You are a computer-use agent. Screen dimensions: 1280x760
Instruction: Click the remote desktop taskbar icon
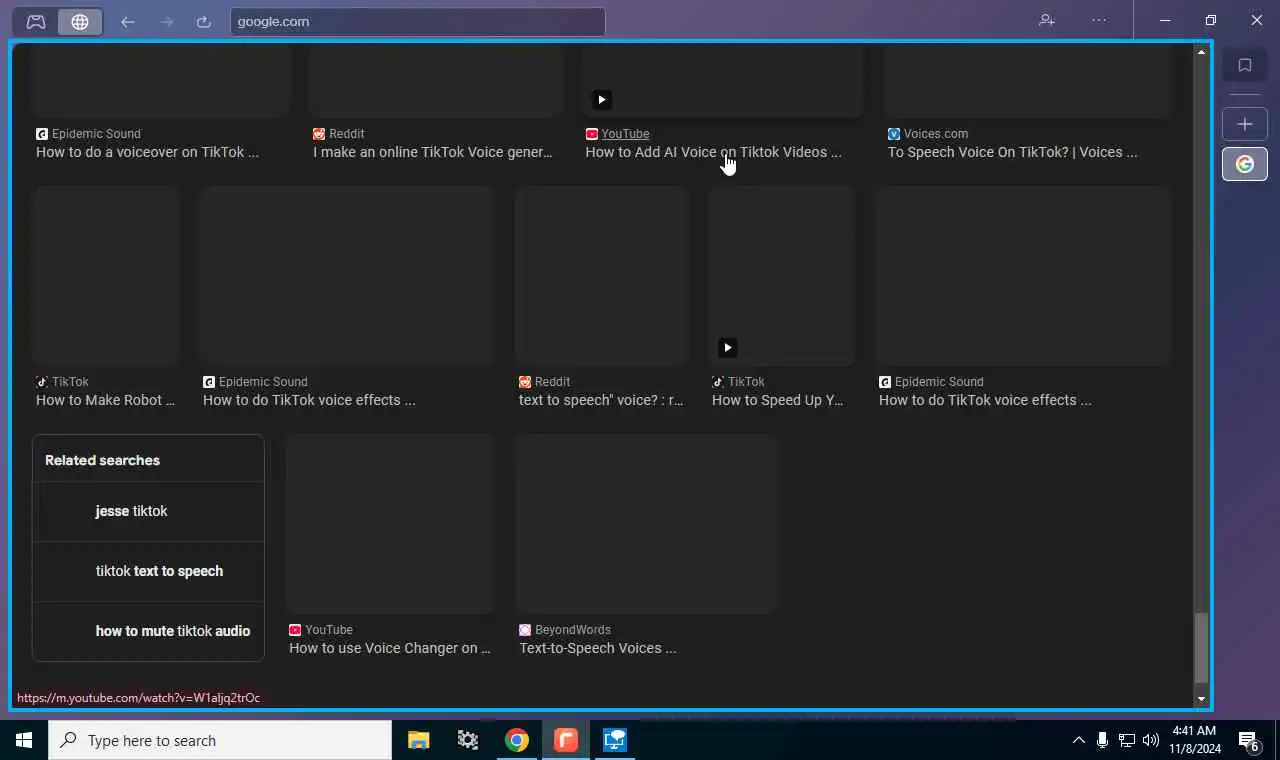tap(614, 740)
